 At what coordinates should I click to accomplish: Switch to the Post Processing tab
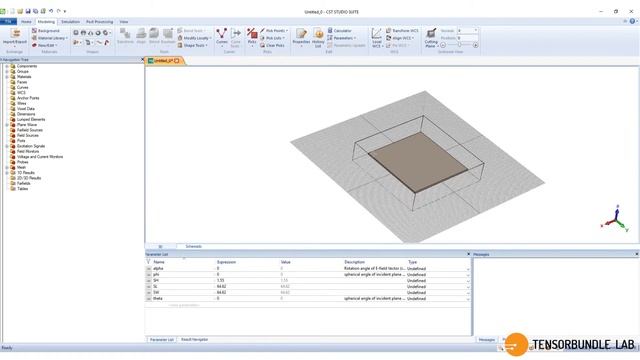tap(99, 22)
